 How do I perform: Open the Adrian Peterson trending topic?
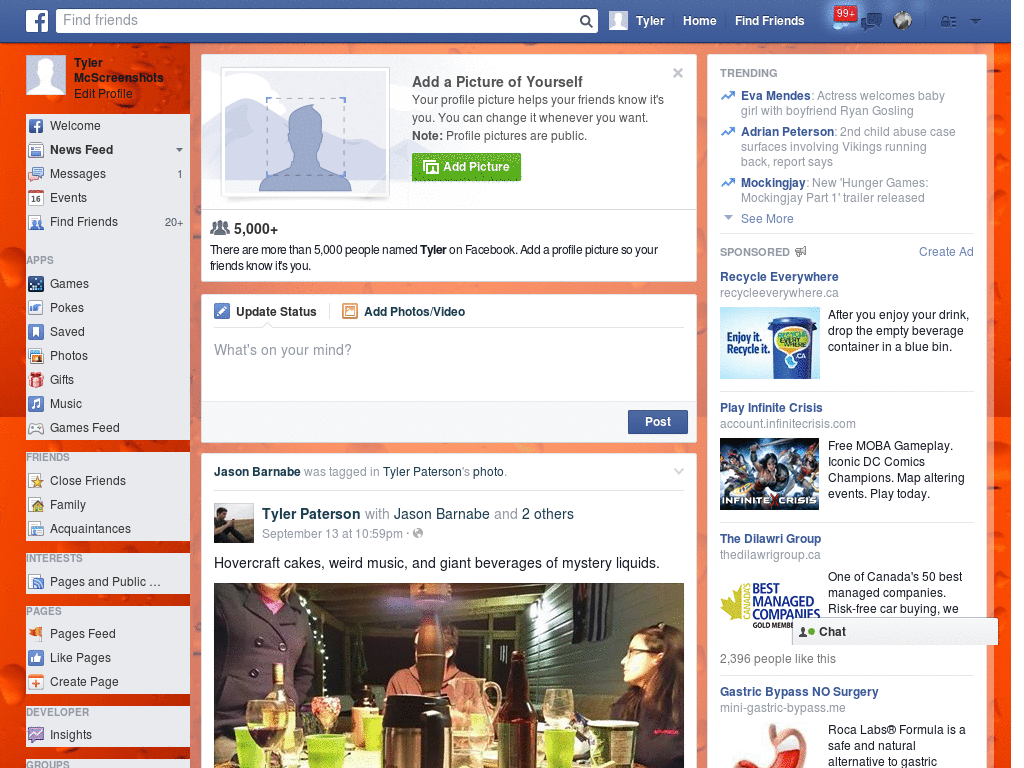(x=787, y=132)
